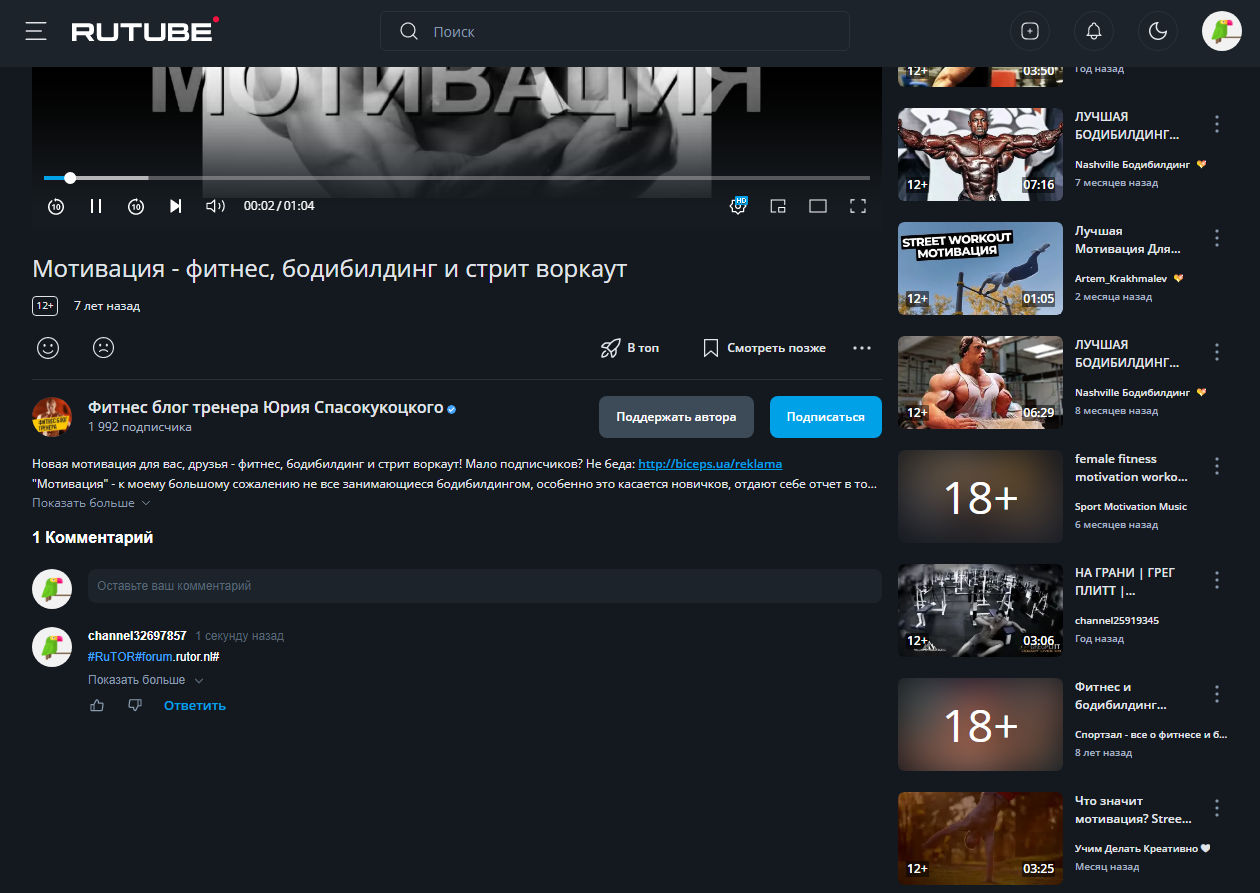Open Фитнес блог тренера Юрия Спасокукоцкого channel
This screenshot has width=1260, height=893.
(x=265, y=407)
